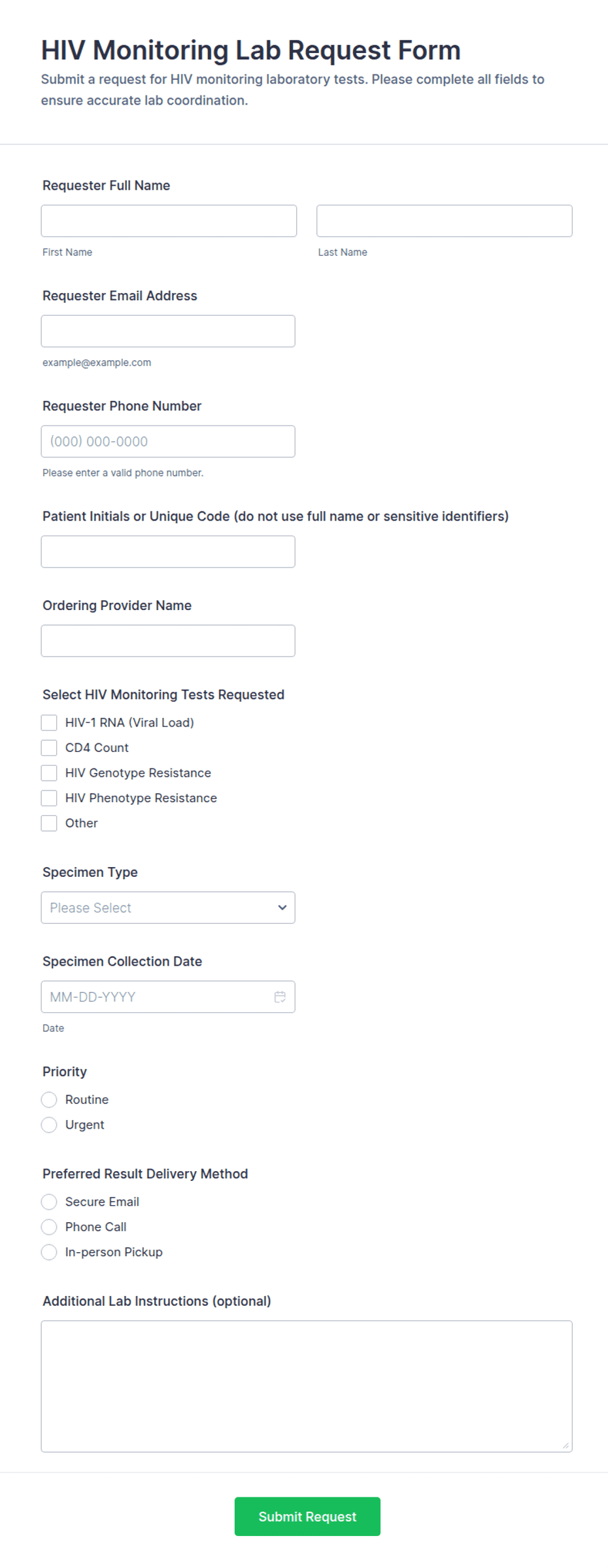Image resolution: width=608 pixels, height=1568 pixels.
Task: Check the Other test option
Action: point(49,823)
